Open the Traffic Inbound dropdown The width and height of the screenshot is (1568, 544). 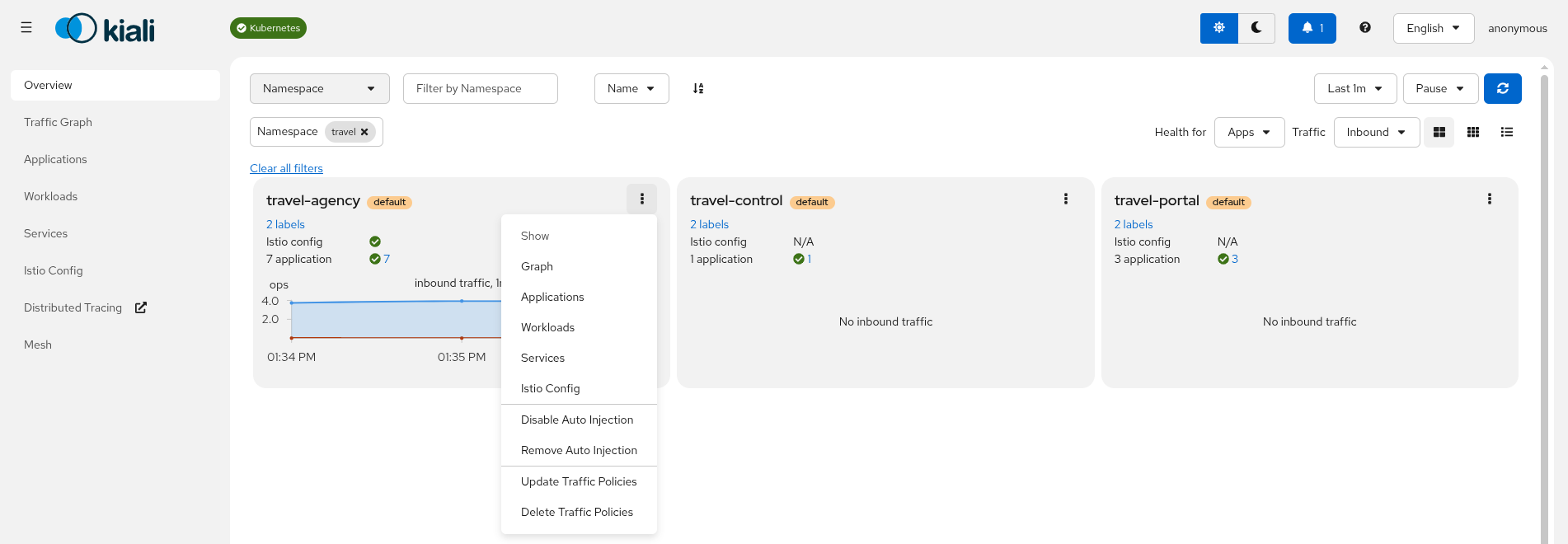point(1376,132)
